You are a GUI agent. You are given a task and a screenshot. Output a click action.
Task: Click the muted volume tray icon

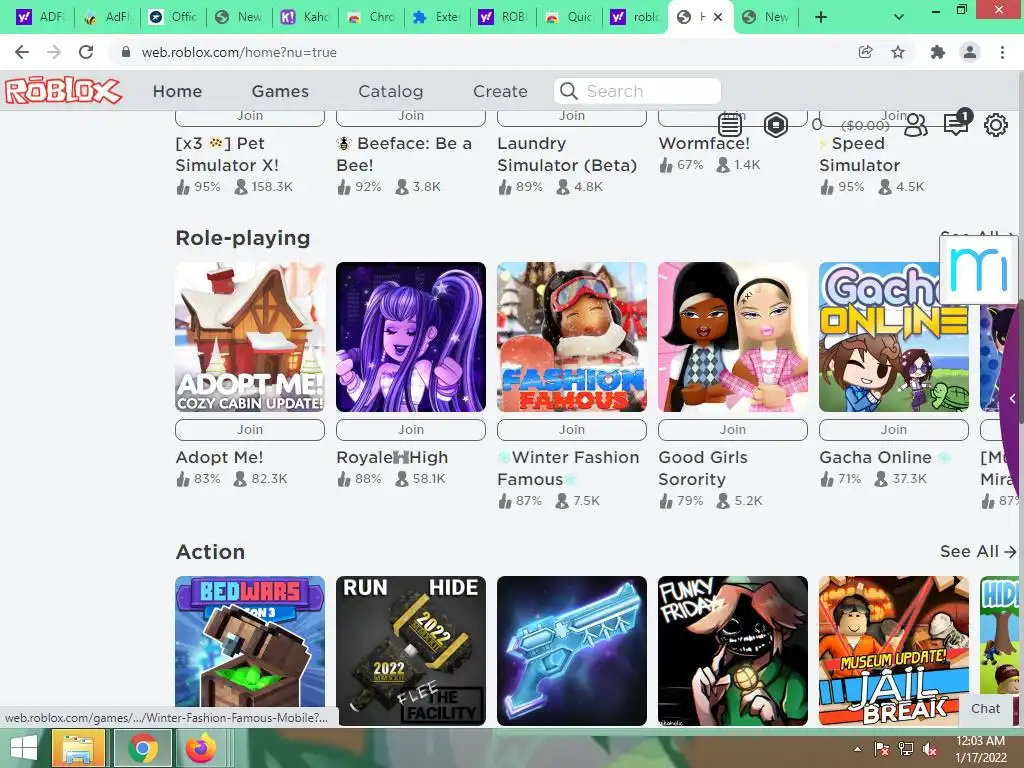pyautogui.click(x=930, y=749)
